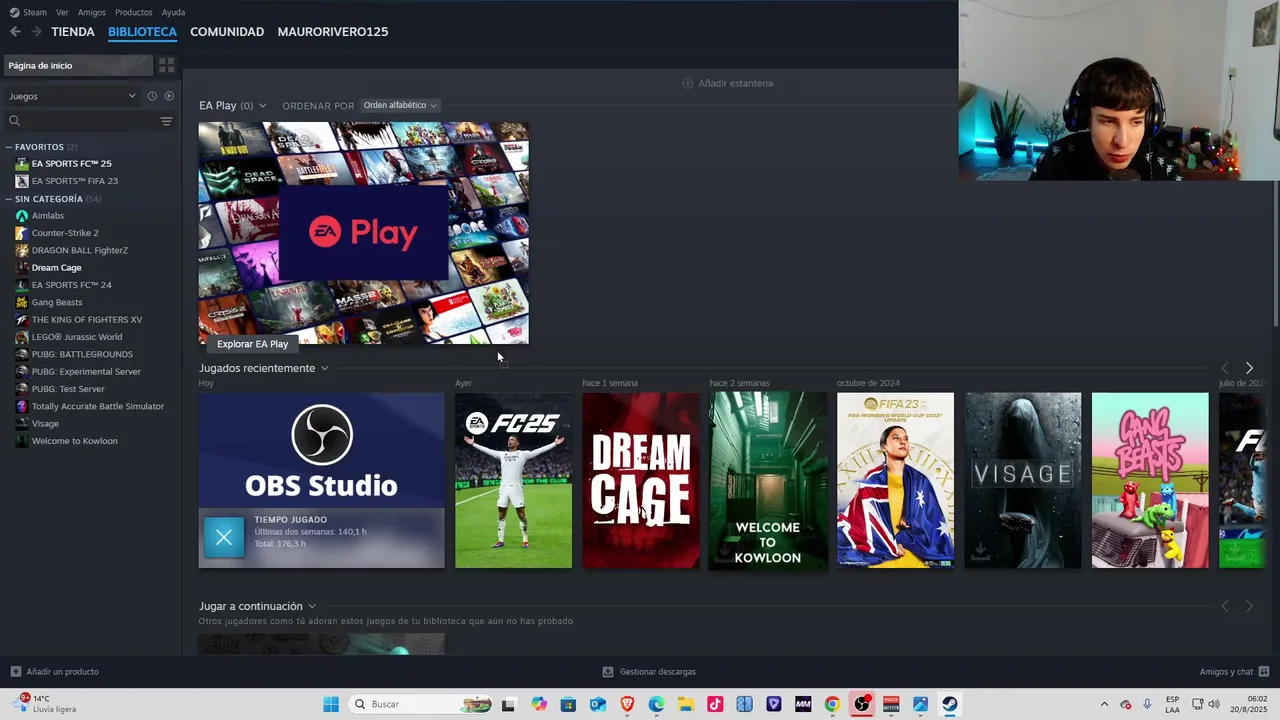
Task: Open the FC25 game cover
Action: pos(514,480)
